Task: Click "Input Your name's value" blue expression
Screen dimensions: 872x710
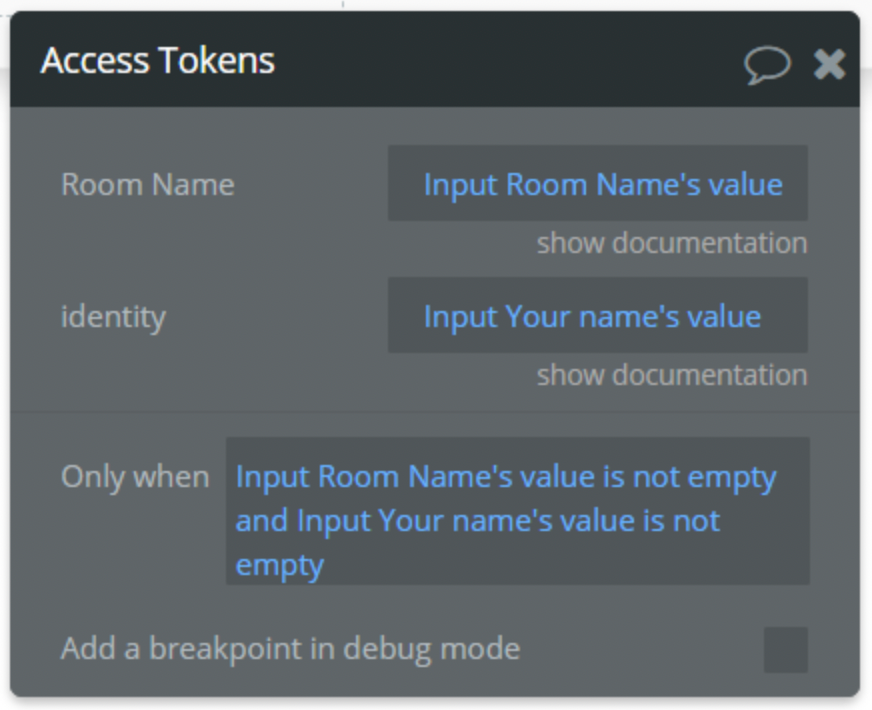Action: [x=592, y=316]
